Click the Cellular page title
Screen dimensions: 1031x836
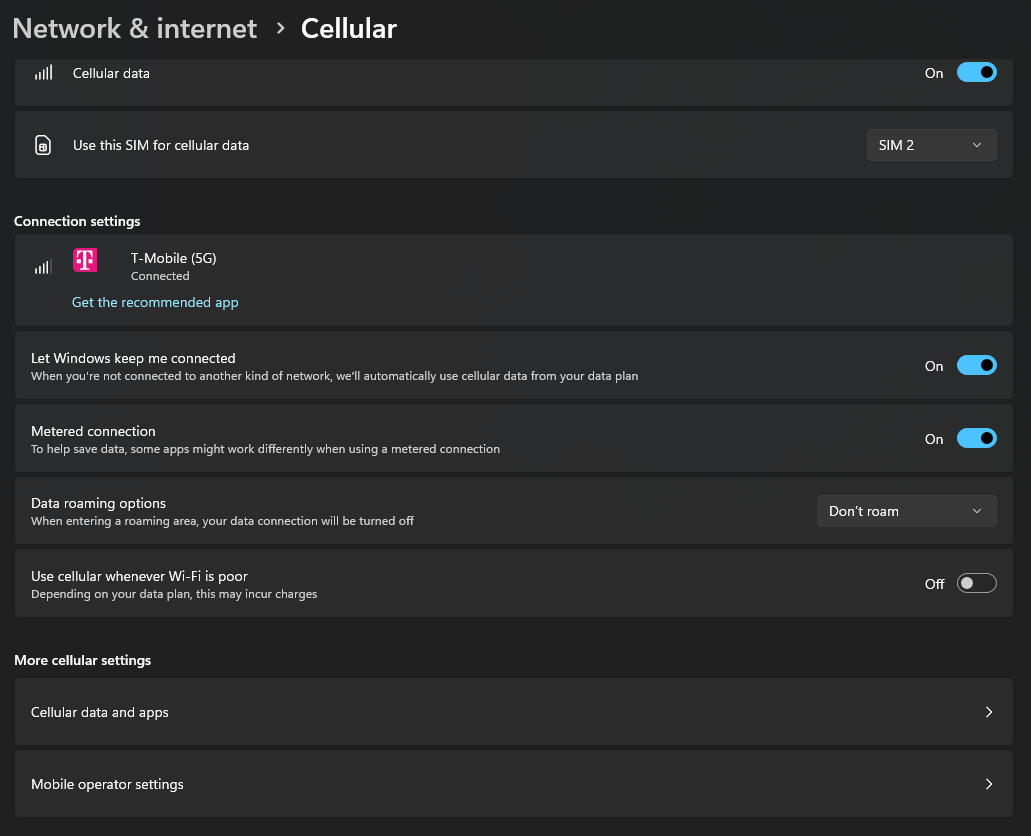click(x=349, y=29)
